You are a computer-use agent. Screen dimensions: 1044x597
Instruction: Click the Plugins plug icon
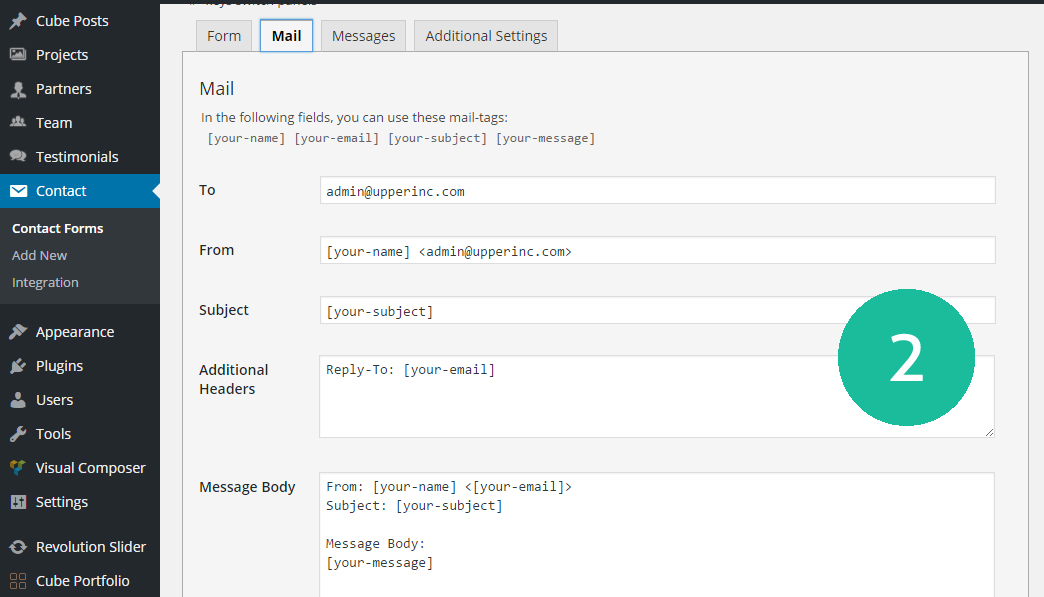coord(18,366)
